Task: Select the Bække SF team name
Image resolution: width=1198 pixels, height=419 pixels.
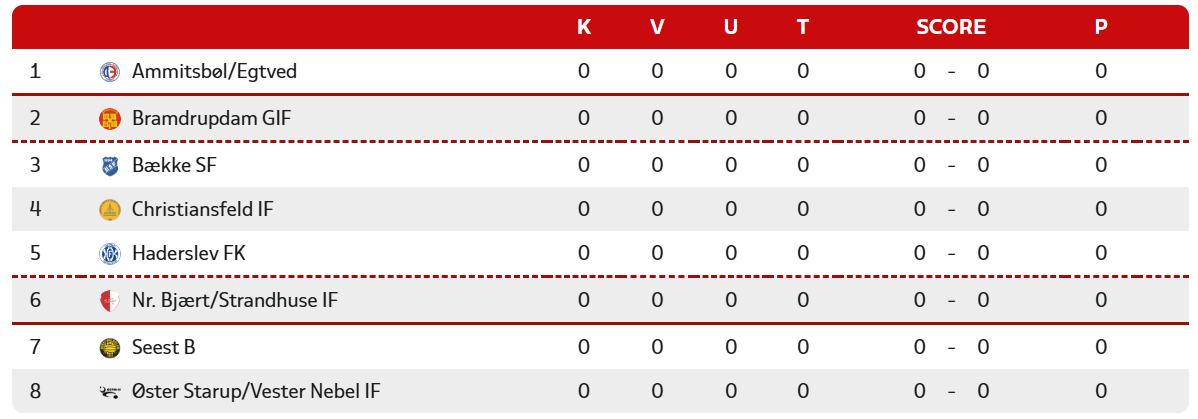Action: click(174, 165)
